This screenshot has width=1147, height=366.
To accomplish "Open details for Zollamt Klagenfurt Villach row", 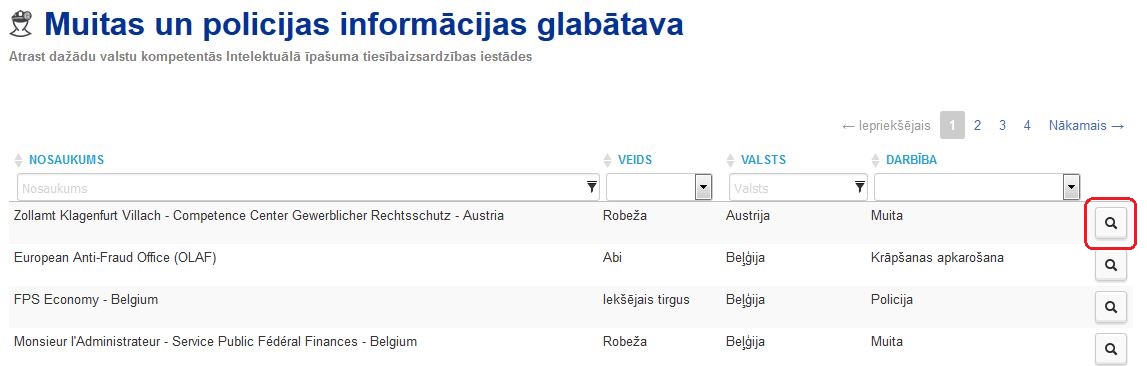I will pyautogui.click(x=1110, y=223).
